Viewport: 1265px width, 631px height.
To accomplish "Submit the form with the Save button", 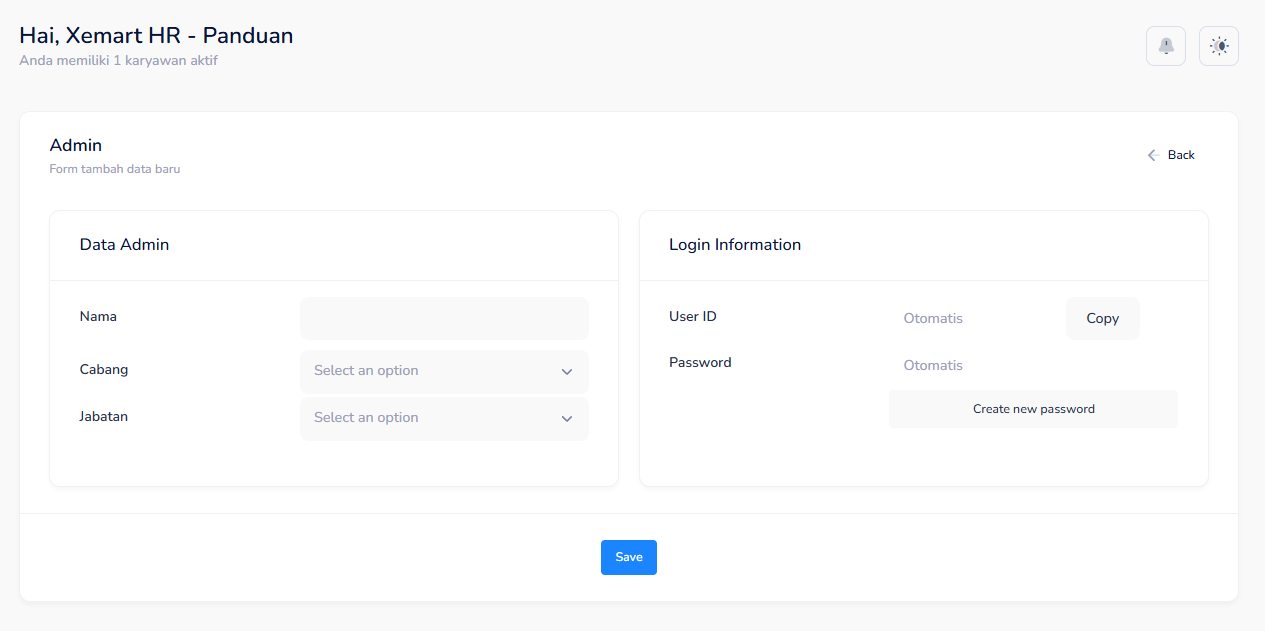I will (628, 557).
